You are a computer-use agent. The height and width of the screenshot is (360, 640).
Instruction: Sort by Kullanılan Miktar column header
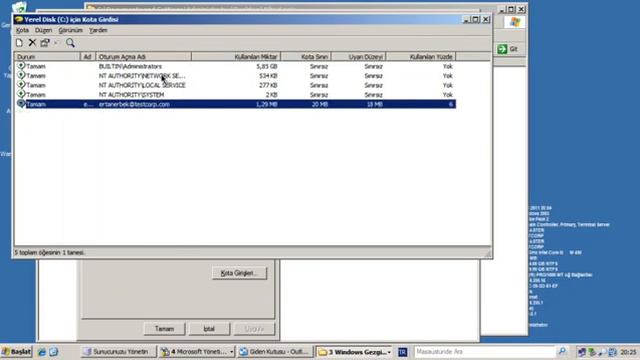coord(236,57)
